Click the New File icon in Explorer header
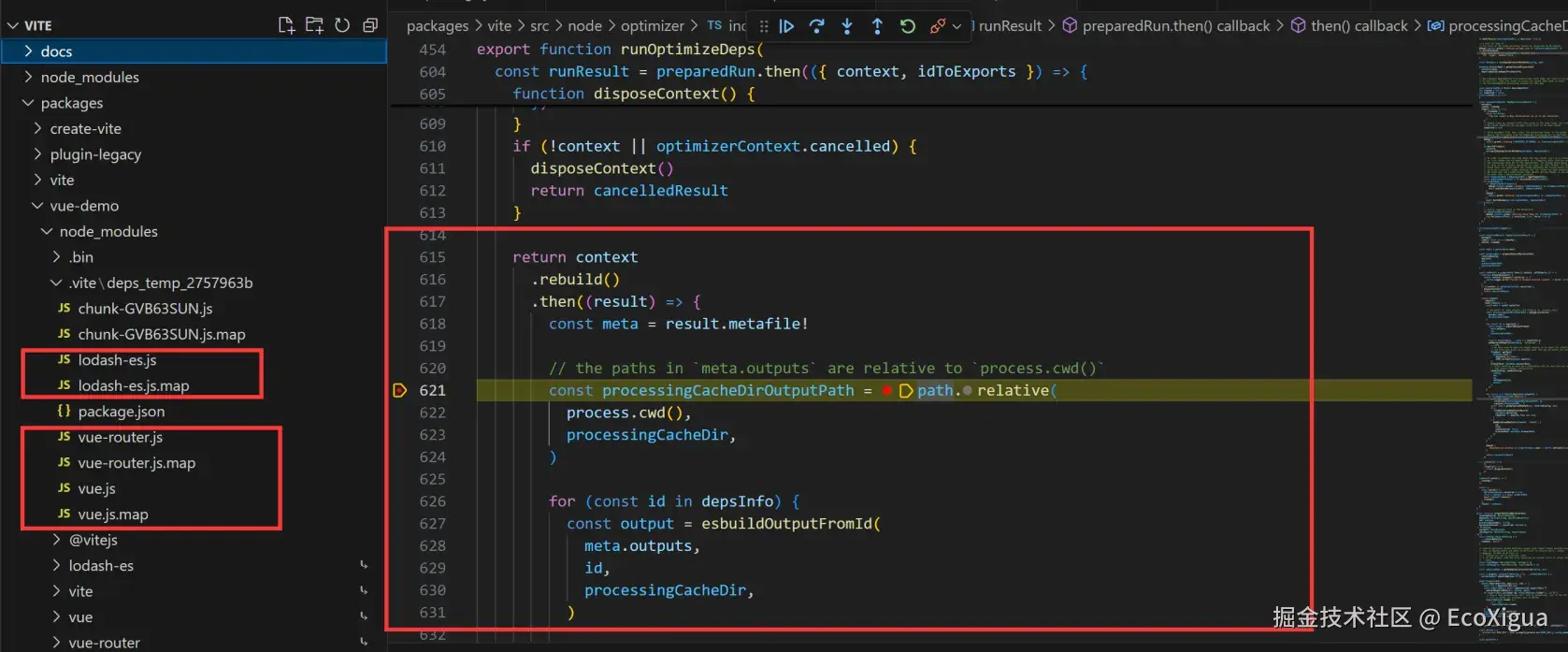The width and height of the screenshot is (1568, 652). (x=287, y=25)
